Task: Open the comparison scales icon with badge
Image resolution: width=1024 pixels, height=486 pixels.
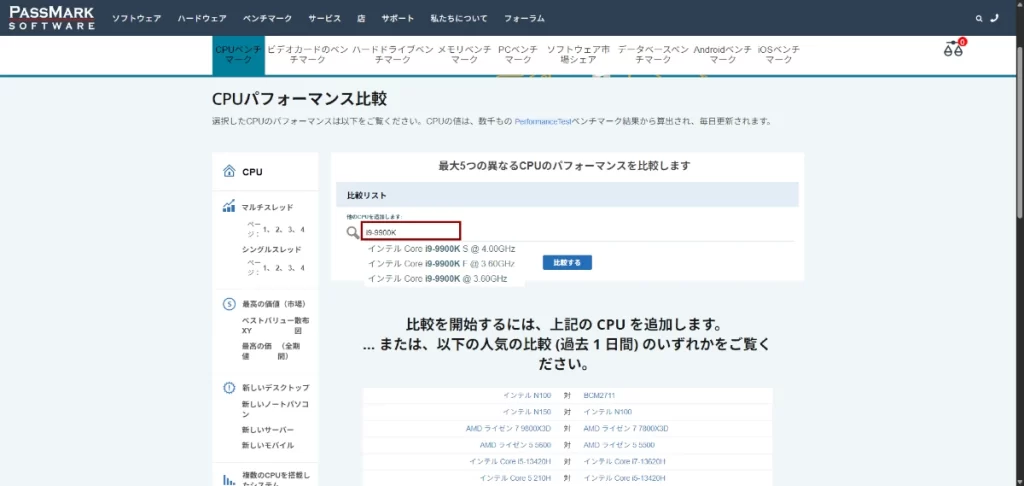Action: (x=953, y=49)
